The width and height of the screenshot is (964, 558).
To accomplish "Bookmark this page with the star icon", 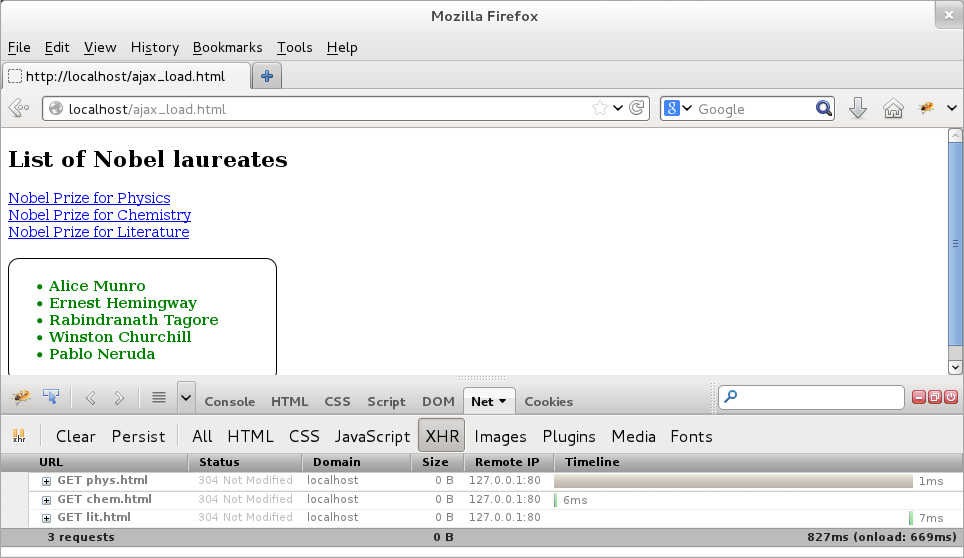I will (x=600, y=109).
